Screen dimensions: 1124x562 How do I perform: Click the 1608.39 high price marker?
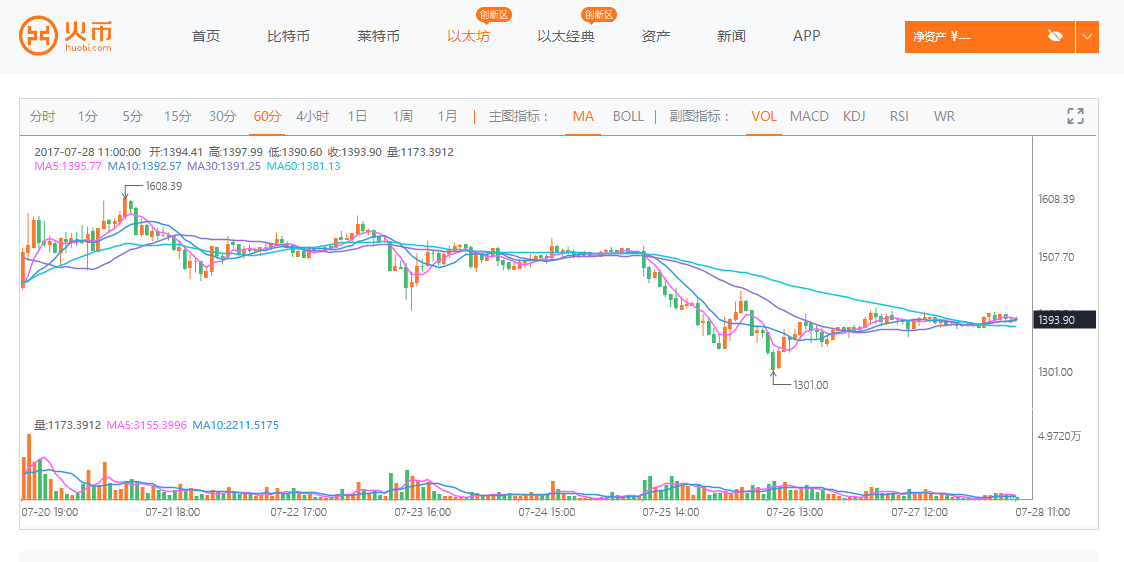(x=163, y=186)
